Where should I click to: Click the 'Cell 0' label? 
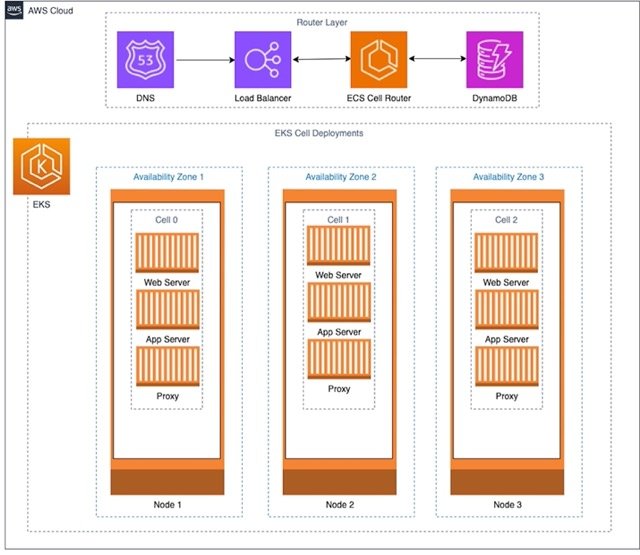pyautogui.click(x=167, y=220)
